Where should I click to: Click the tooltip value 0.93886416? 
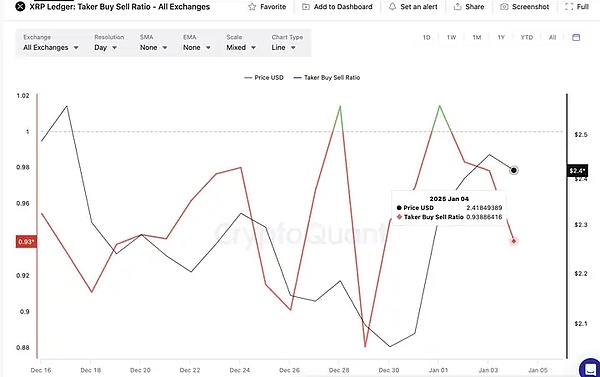484,217
